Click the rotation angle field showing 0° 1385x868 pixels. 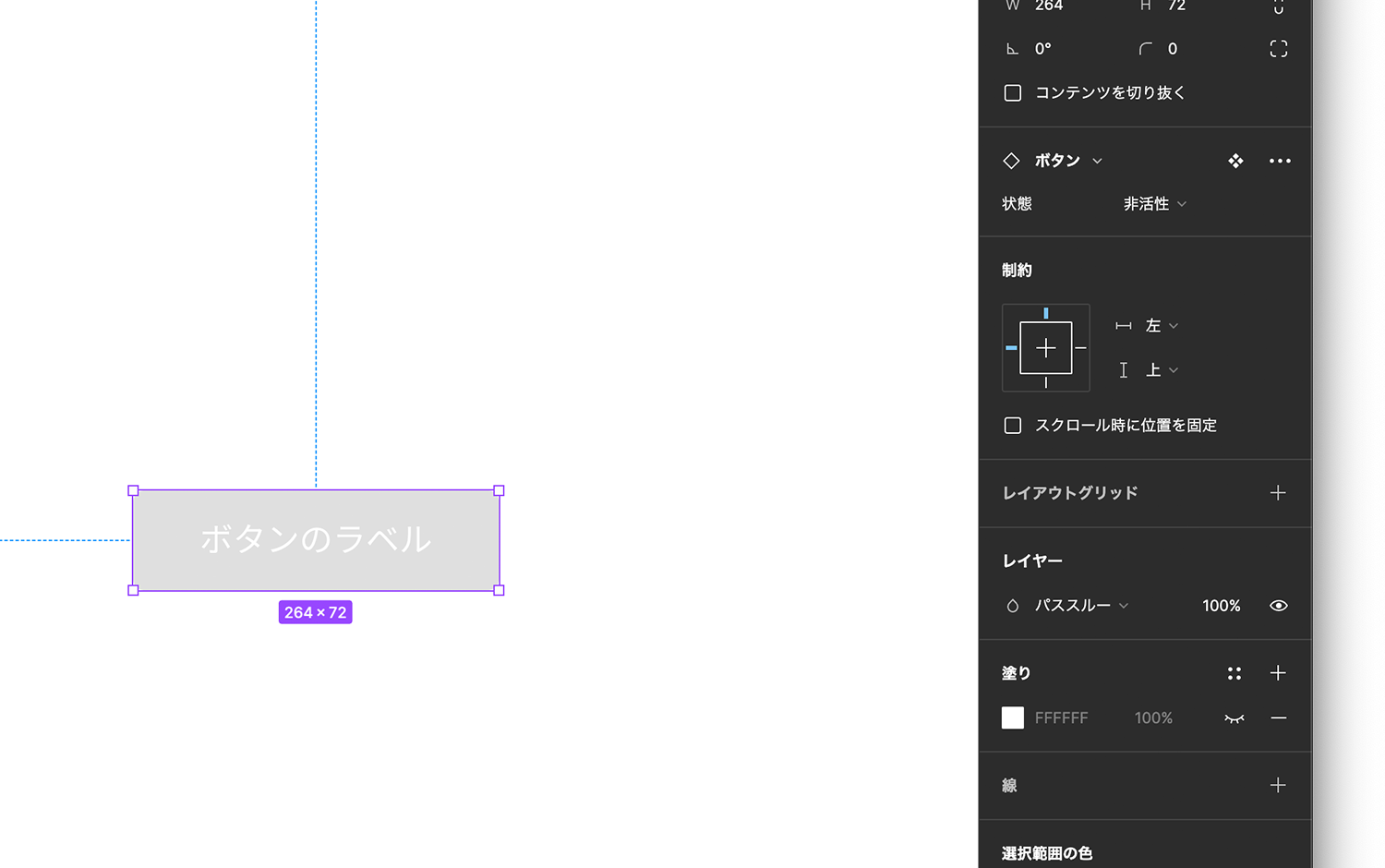click(x=1043, y=49)
